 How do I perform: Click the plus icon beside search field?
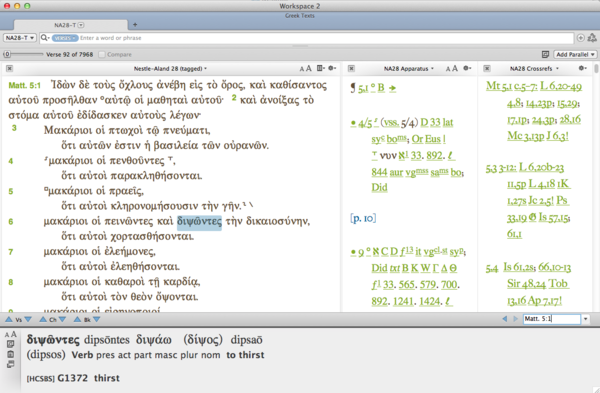(x=580, y=38)
